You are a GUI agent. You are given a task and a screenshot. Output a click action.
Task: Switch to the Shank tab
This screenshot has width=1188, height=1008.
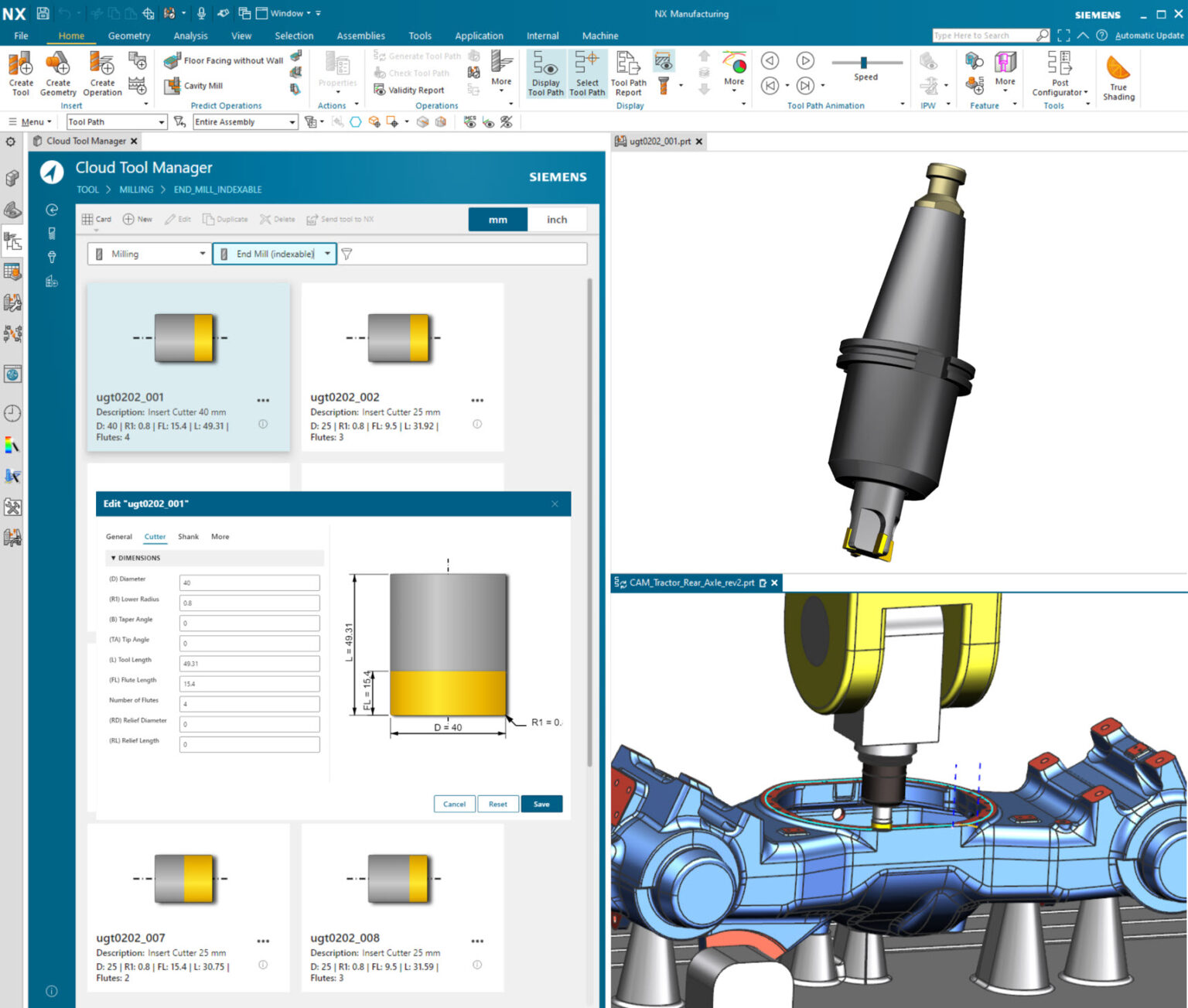tap(188, 536)
